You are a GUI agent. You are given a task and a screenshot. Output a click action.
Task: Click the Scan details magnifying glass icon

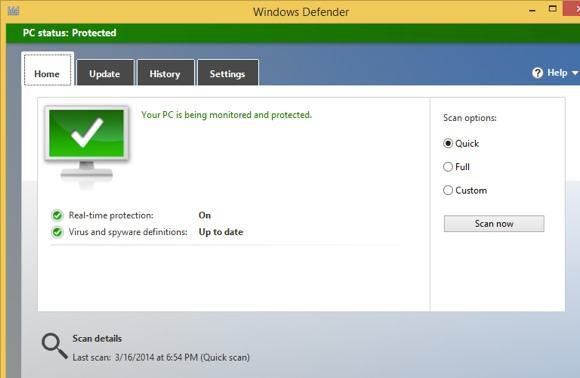point(54,346)
